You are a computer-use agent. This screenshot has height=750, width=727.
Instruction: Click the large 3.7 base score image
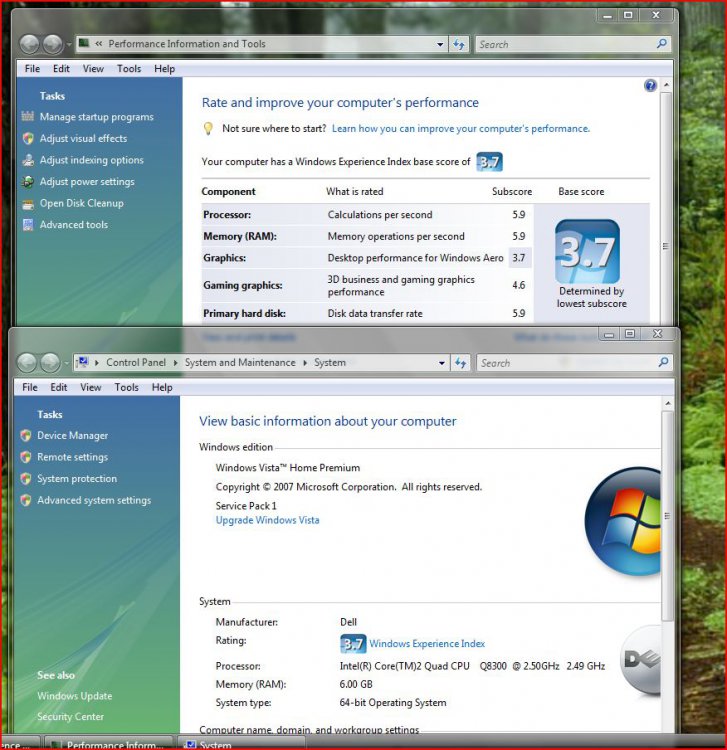pyautogui.click(x=587, y=252)
